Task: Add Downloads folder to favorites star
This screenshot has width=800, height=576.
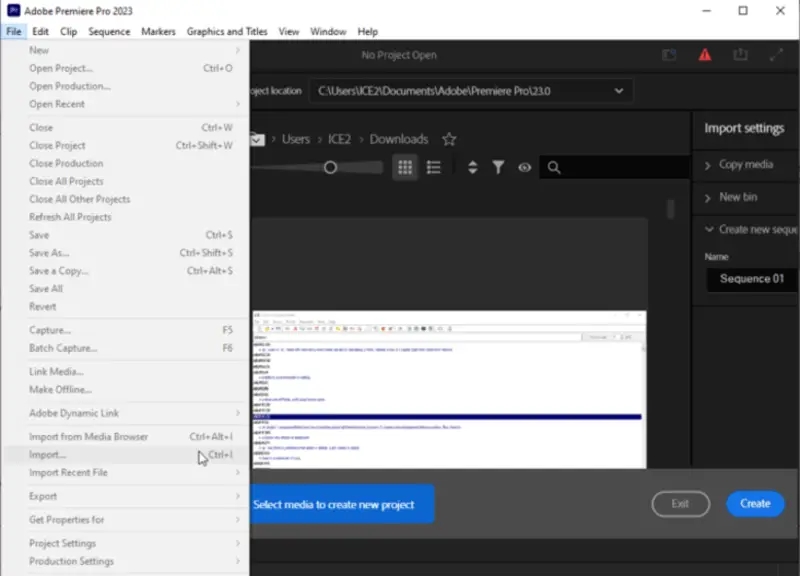Action: [449, 139]
